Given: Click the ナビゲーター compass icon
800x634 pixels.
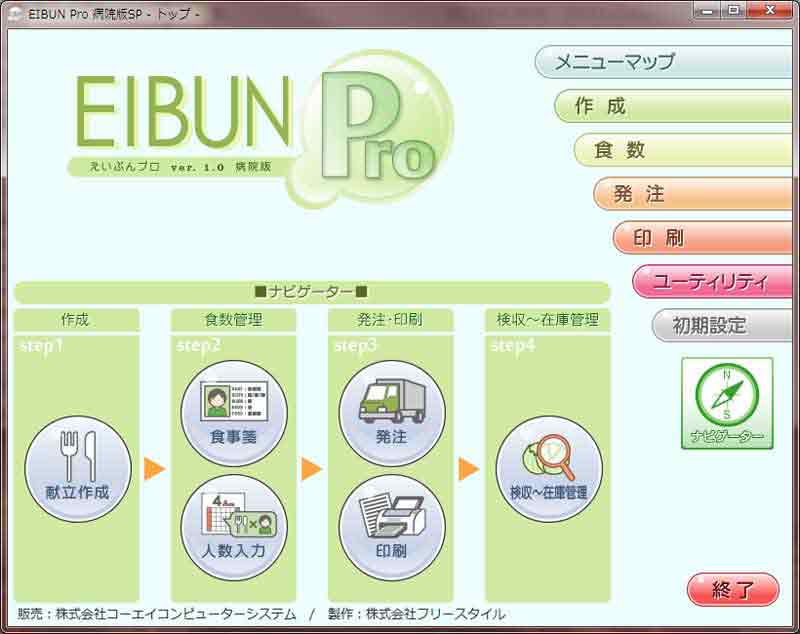Looking at the screenshot, I should [x=727, y=403].
